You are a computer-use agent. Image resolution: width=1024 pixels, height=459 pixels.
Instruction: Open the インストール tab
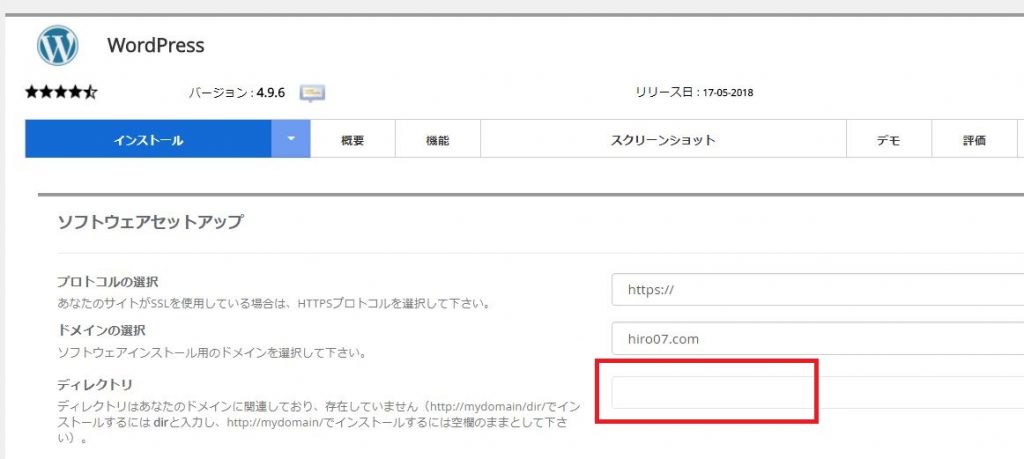point(148,139)
